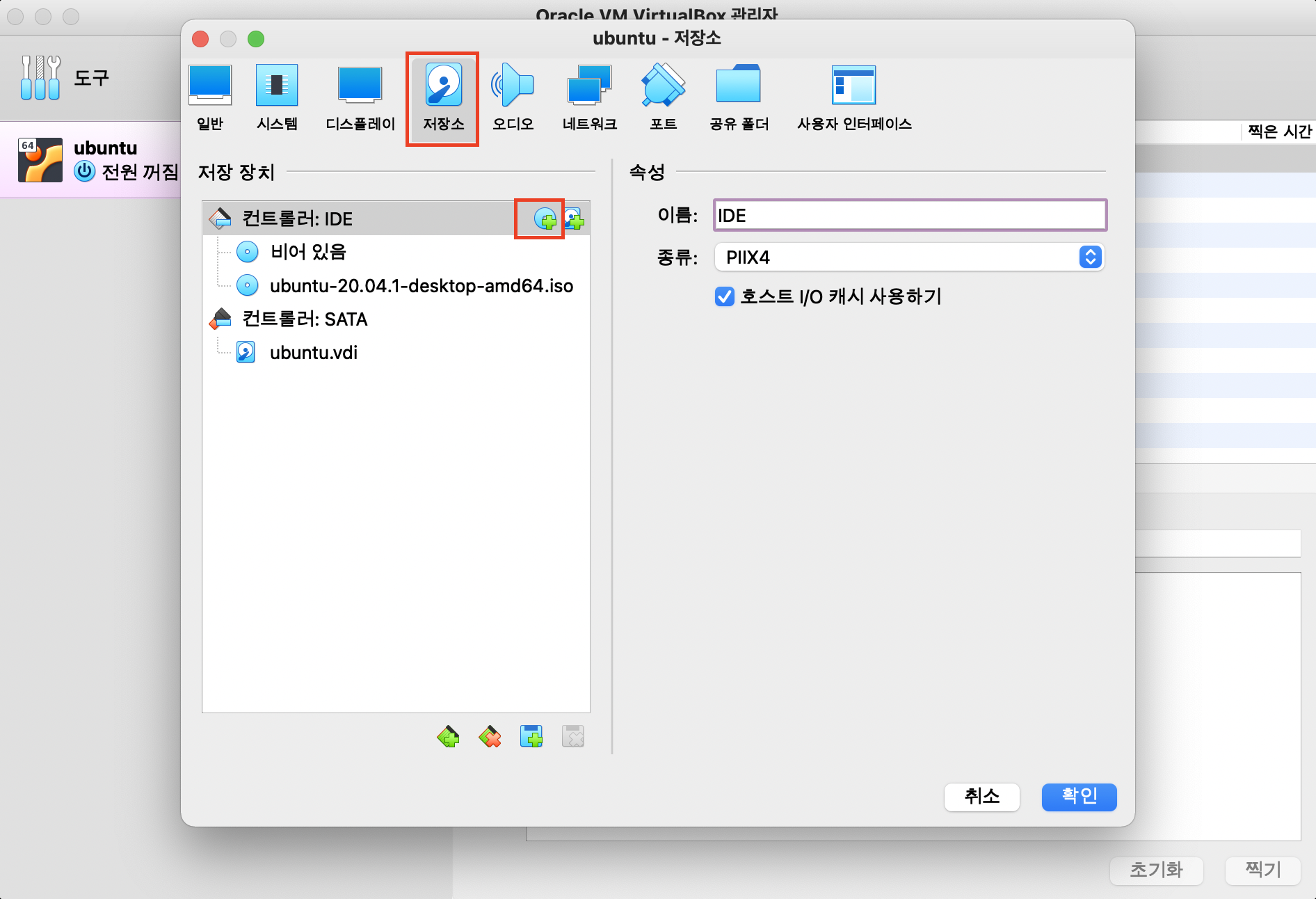Open the 오디오 (Audio) settings tab
This screenshot has width=1316, height=899.
click(x=513, y=98)
